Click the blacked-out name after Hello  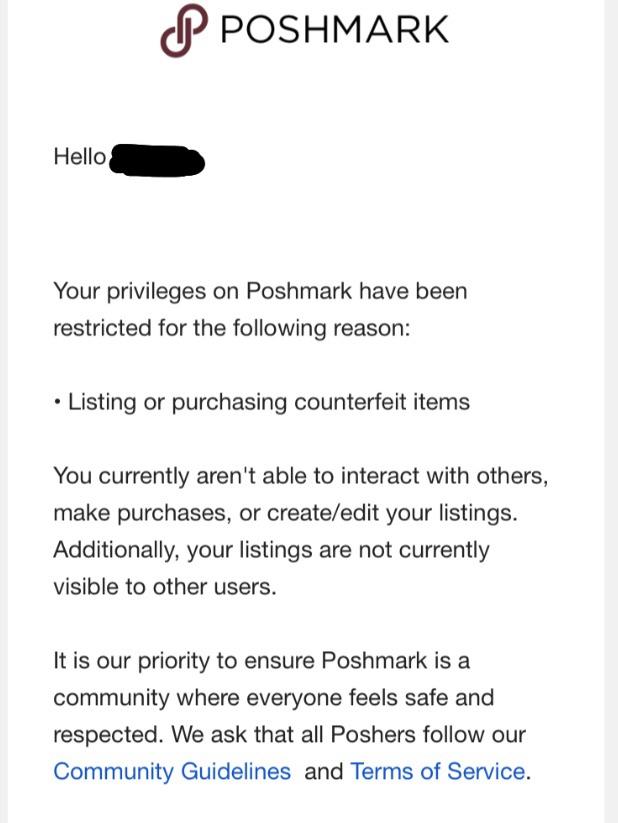[157, 160]
